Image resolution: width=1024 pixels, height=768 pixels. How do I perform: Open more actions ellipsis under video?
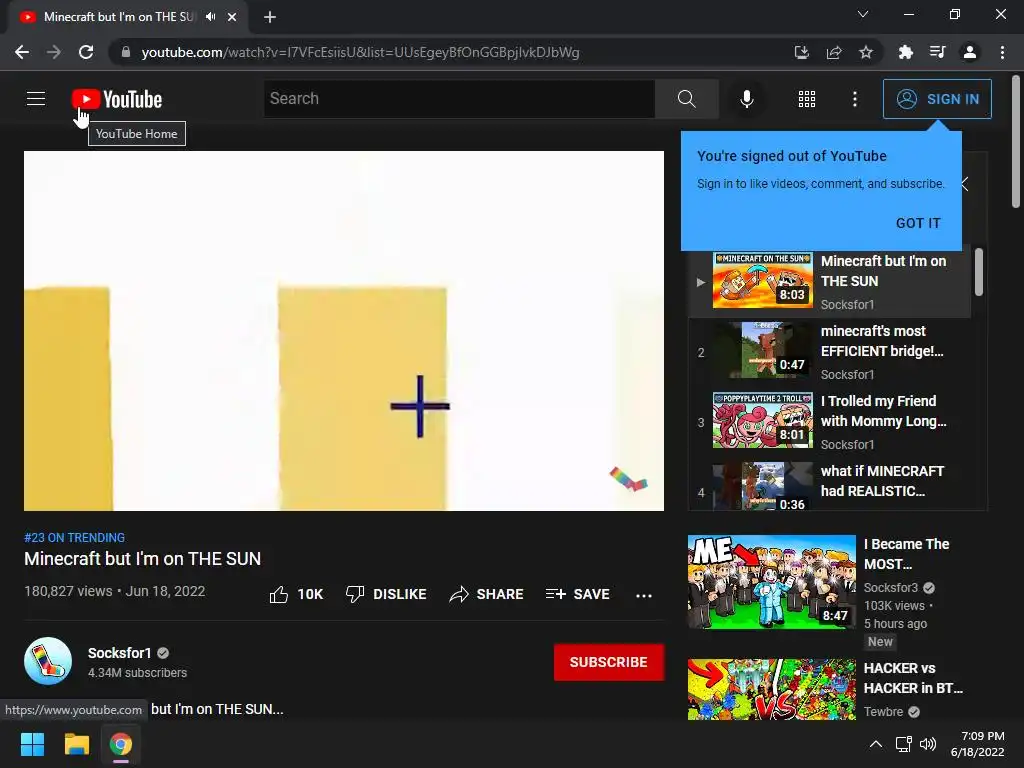644,595
